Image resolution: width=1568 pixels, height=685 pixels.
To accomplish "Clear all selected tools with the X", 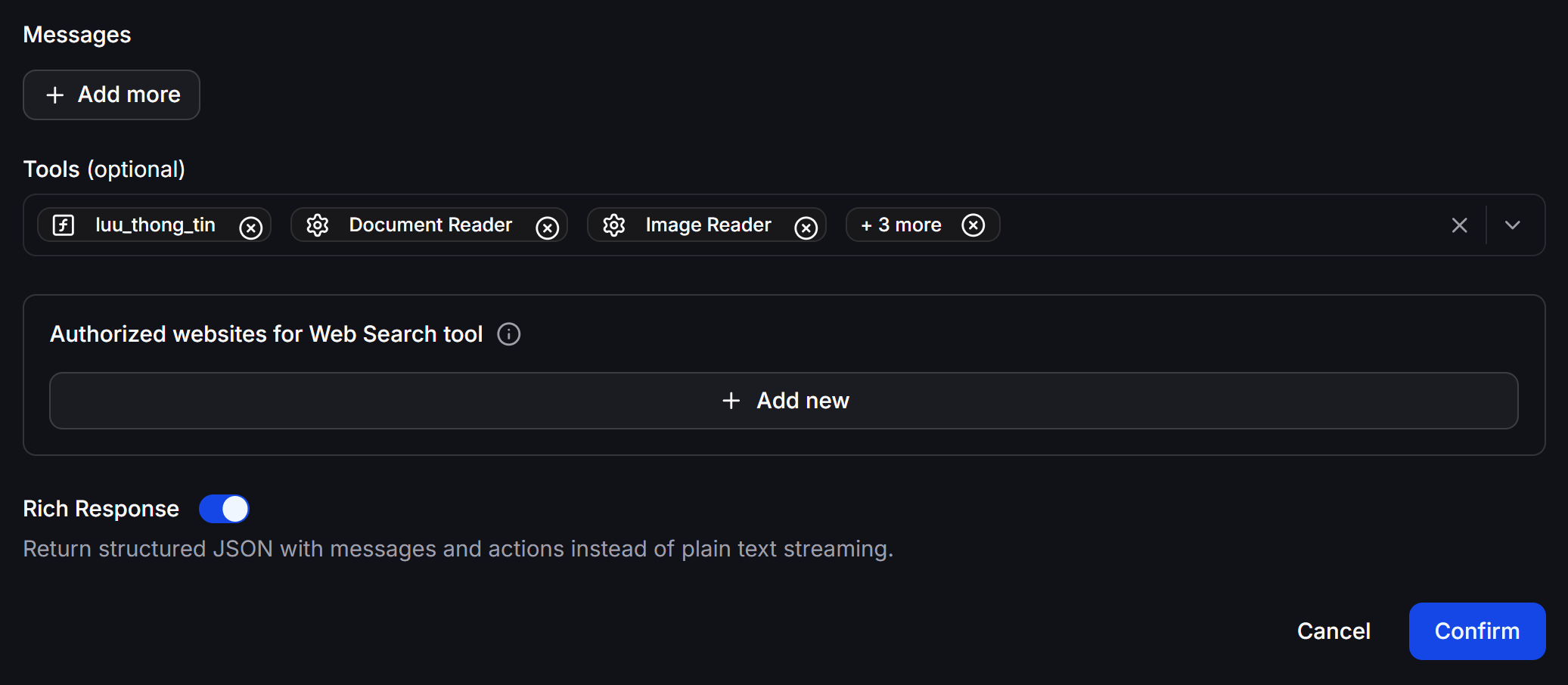I will click(x=1460, y=225).
